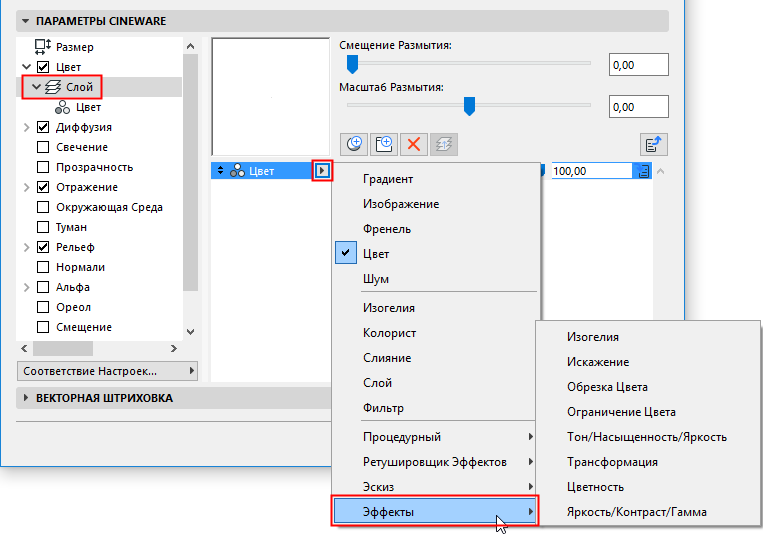
Task: Click the Смещение Размытия slider handle
Action: [x=352, y=64]
